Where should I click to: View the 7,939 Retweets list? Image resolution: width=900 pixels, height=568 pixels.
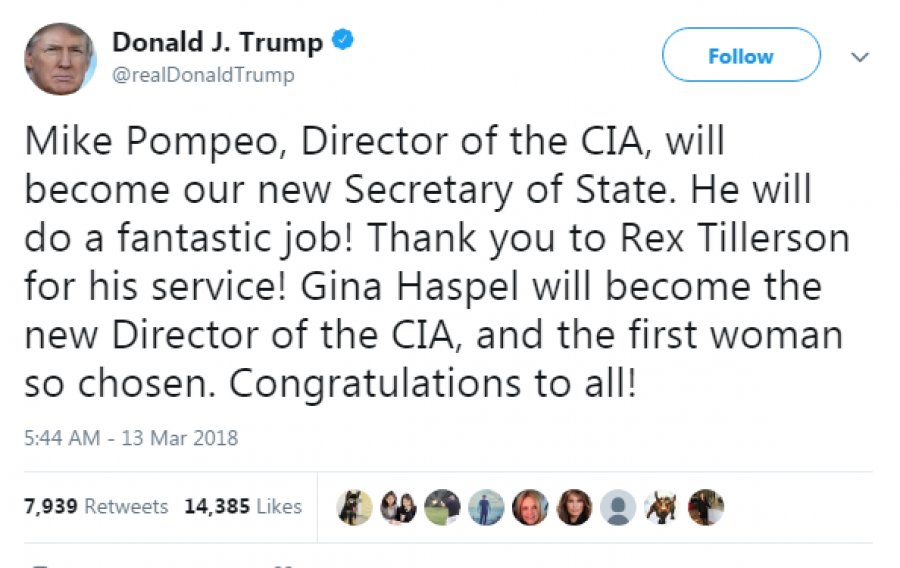96,507
